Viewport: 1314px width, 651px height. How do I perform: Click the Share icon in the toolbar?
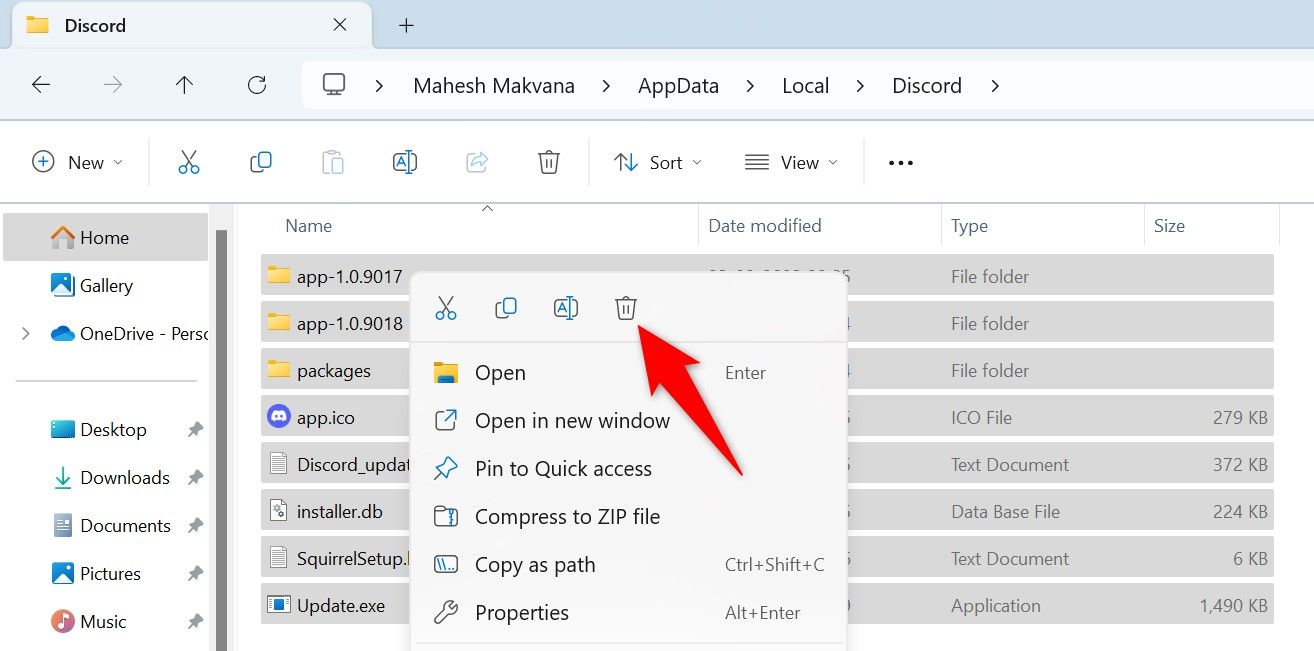pyautogui.click(x=477, y=161)
